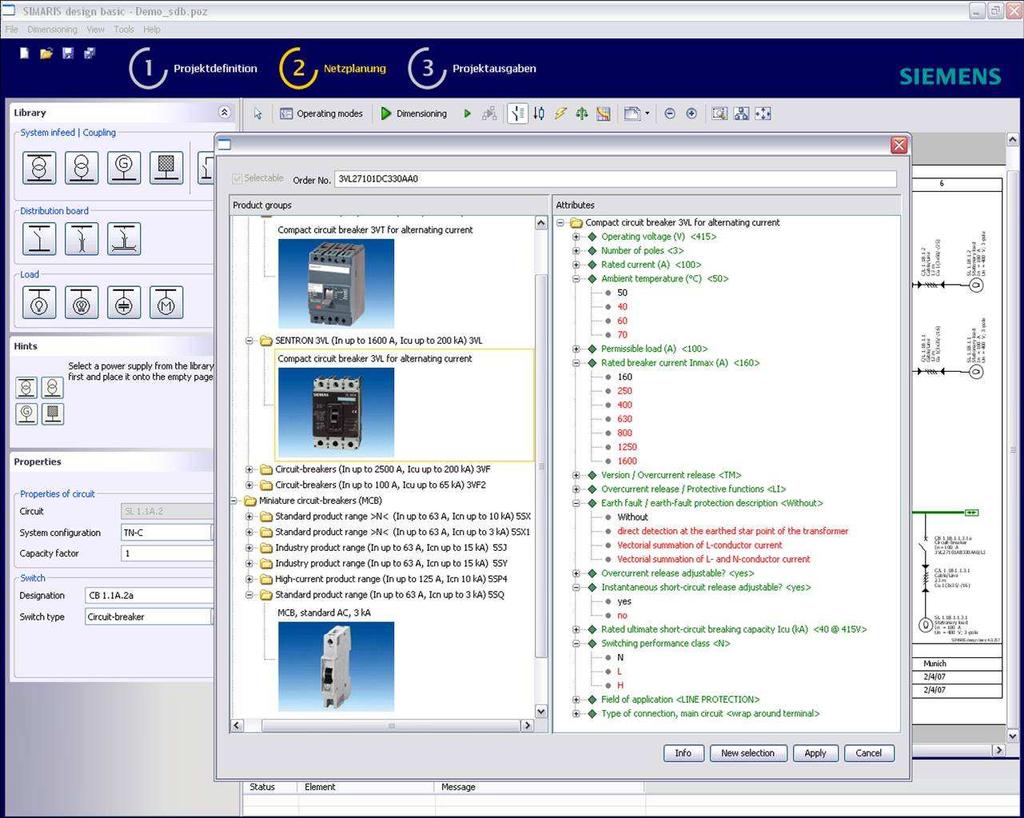Collapse the Ambient temperature (°C) attribute
The width and height of the screenshot is (1024, 818).
(x=577, y=279)
